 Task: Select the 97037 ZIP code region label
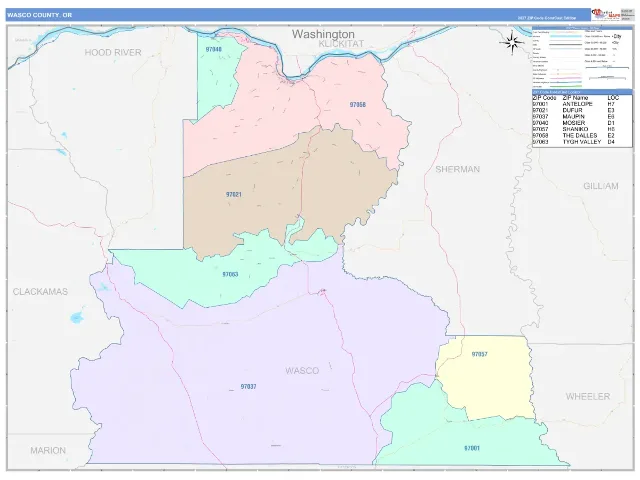click(248, 387)
